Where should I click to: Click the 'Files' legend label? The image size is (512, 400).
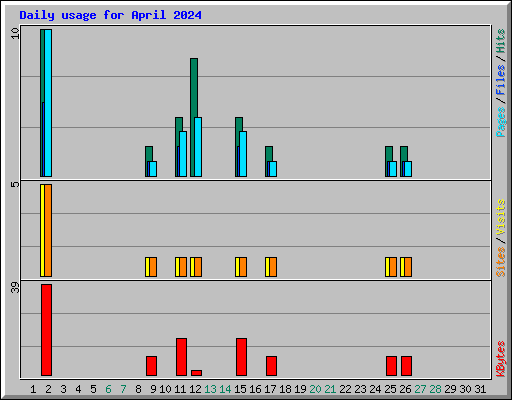tap(500, 80)
